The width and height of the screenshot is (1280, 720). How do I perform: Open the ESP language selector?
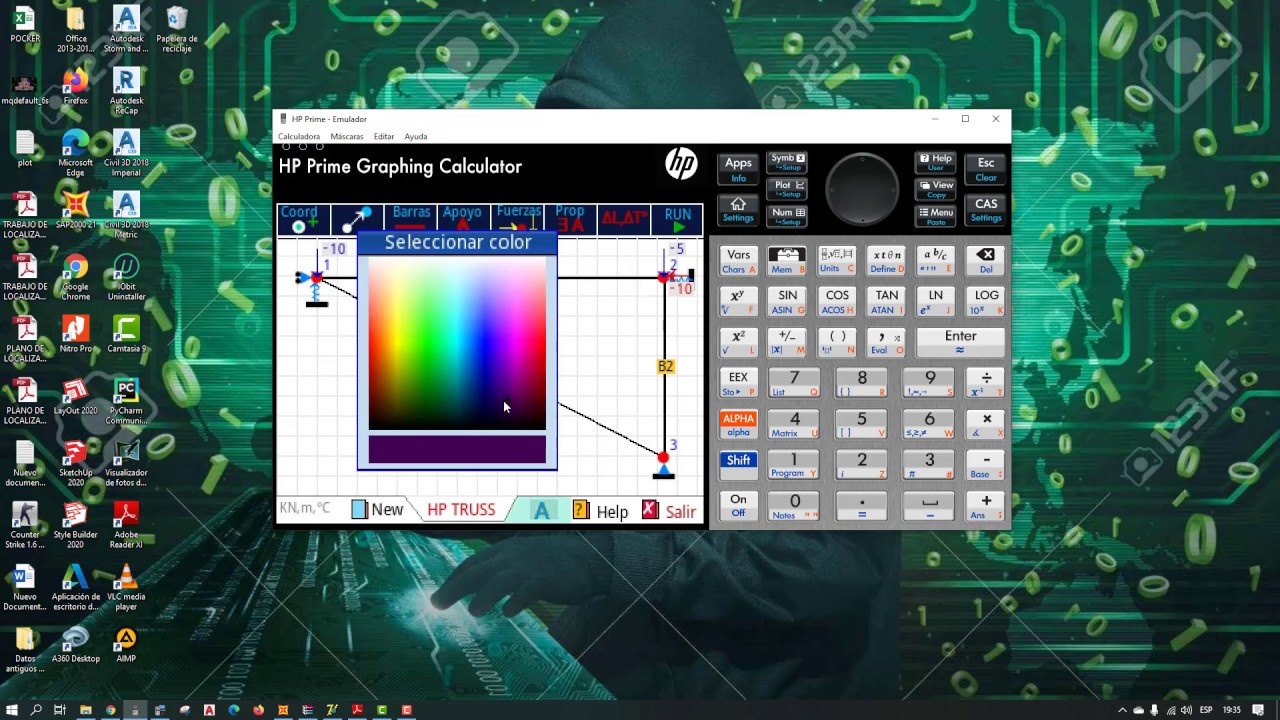[x=1206, y=710]
